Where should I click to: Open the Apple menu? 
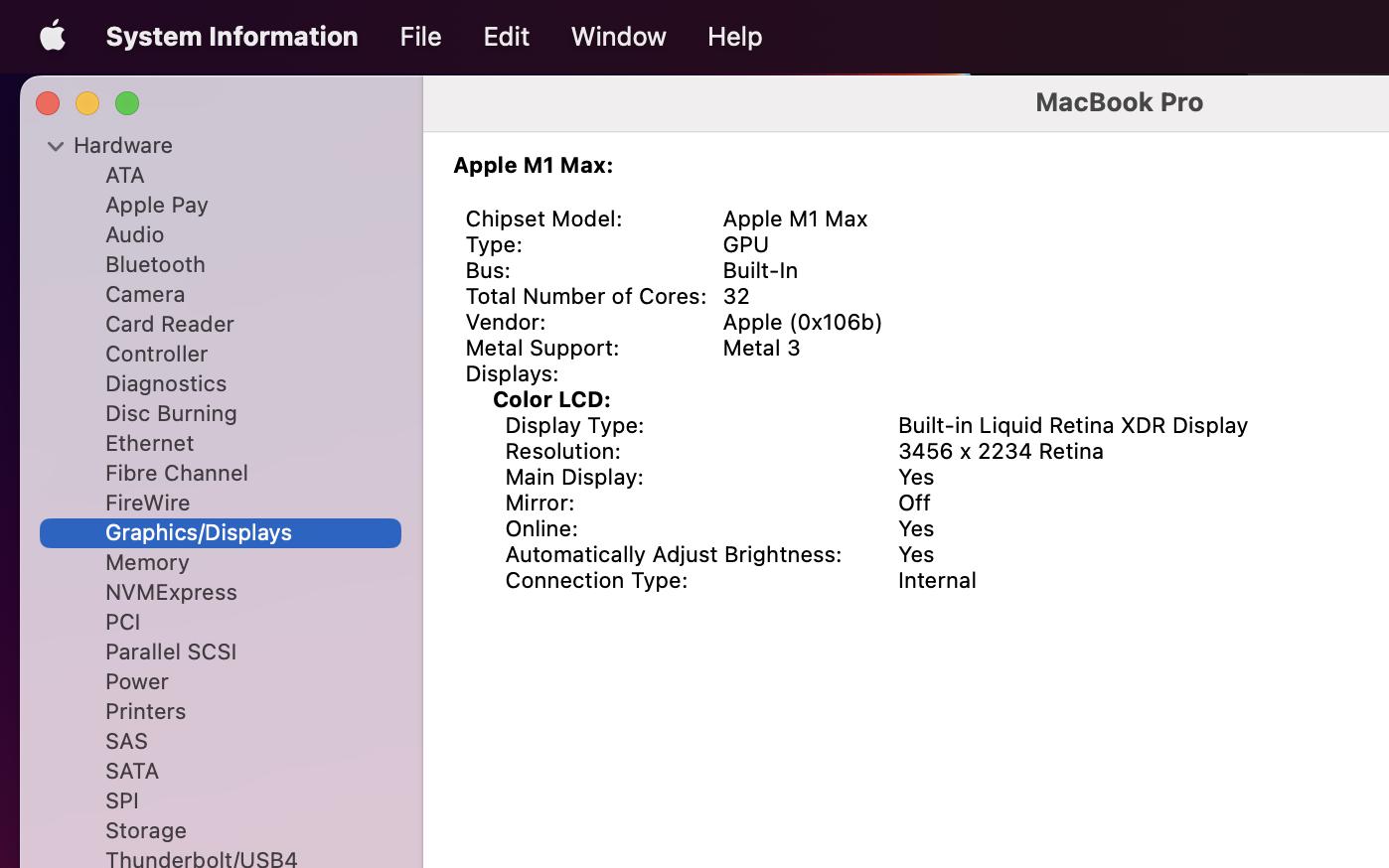click(53, 36)
